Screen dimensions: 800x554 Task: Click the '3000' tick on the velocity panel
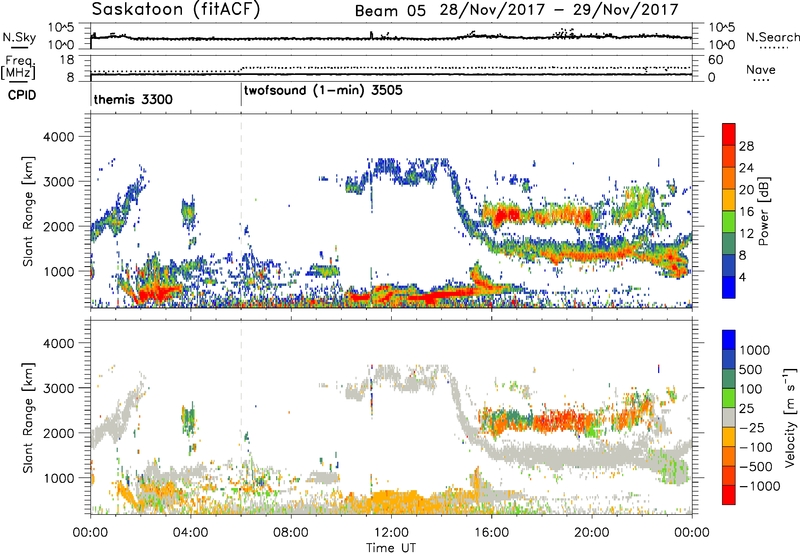(x=58, y=388)
